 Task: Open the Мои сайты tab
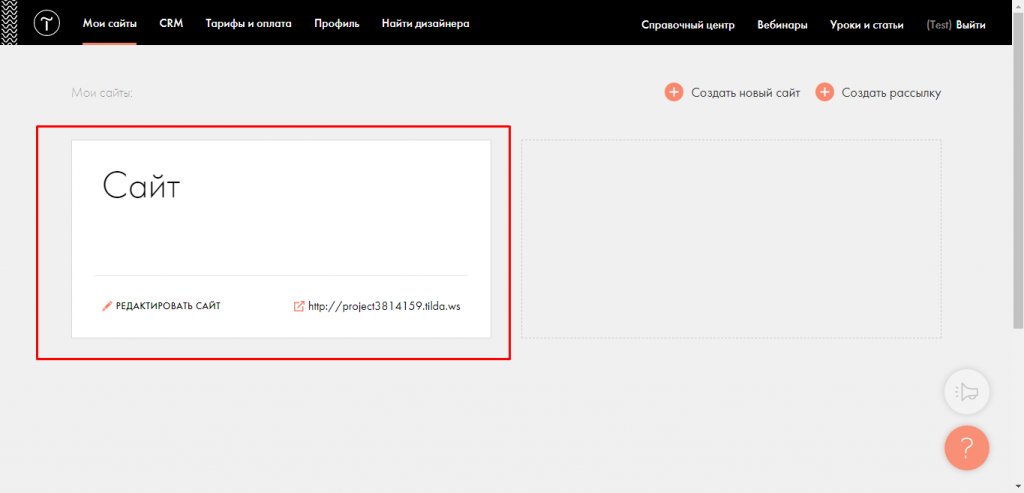pyautogui.click(x=110, y=24)
